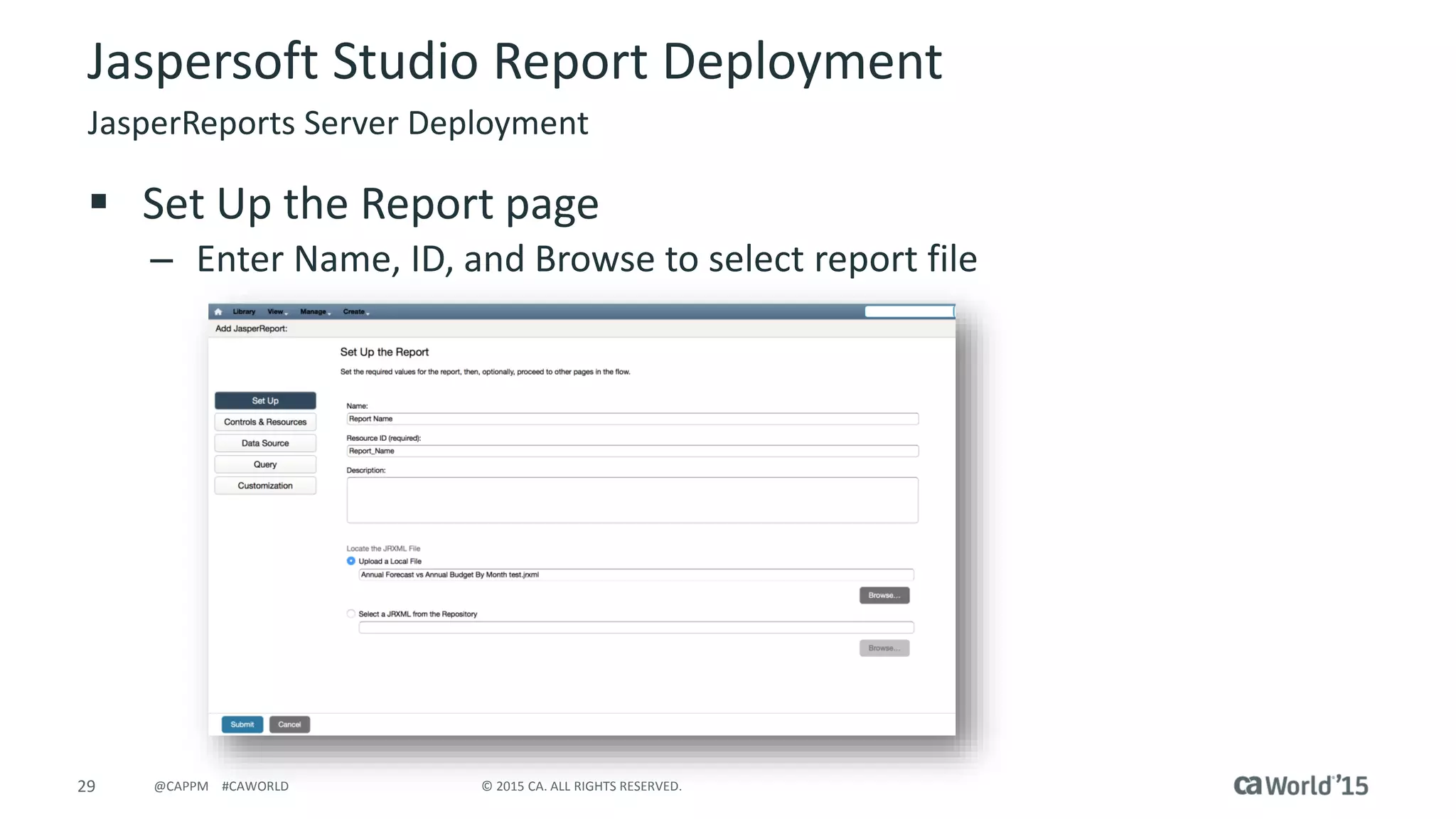Expand the Create menu
The image size is (1456, 819).
(x=355, y=311)
